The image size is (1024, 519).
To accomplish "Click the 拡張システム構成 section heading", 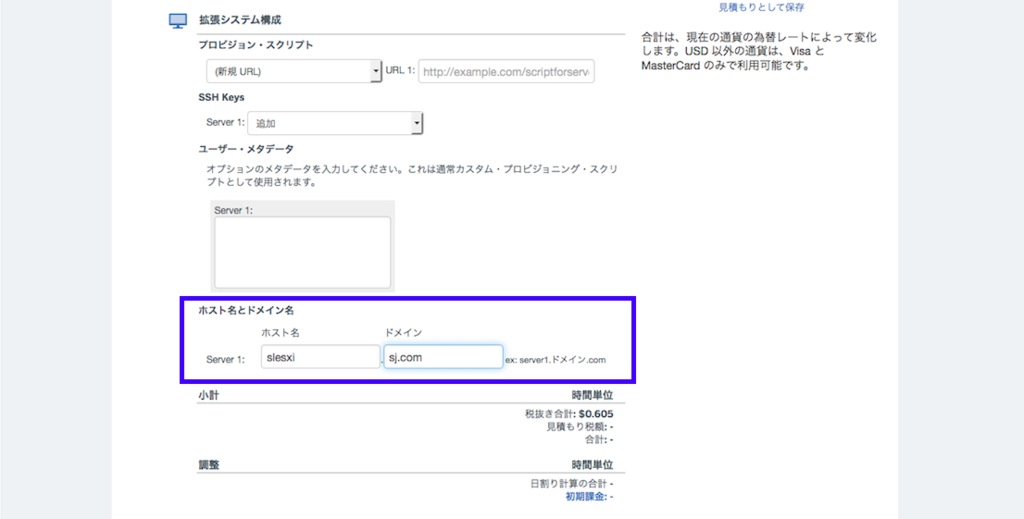I will pyautogui.click(x=240, y=20).
